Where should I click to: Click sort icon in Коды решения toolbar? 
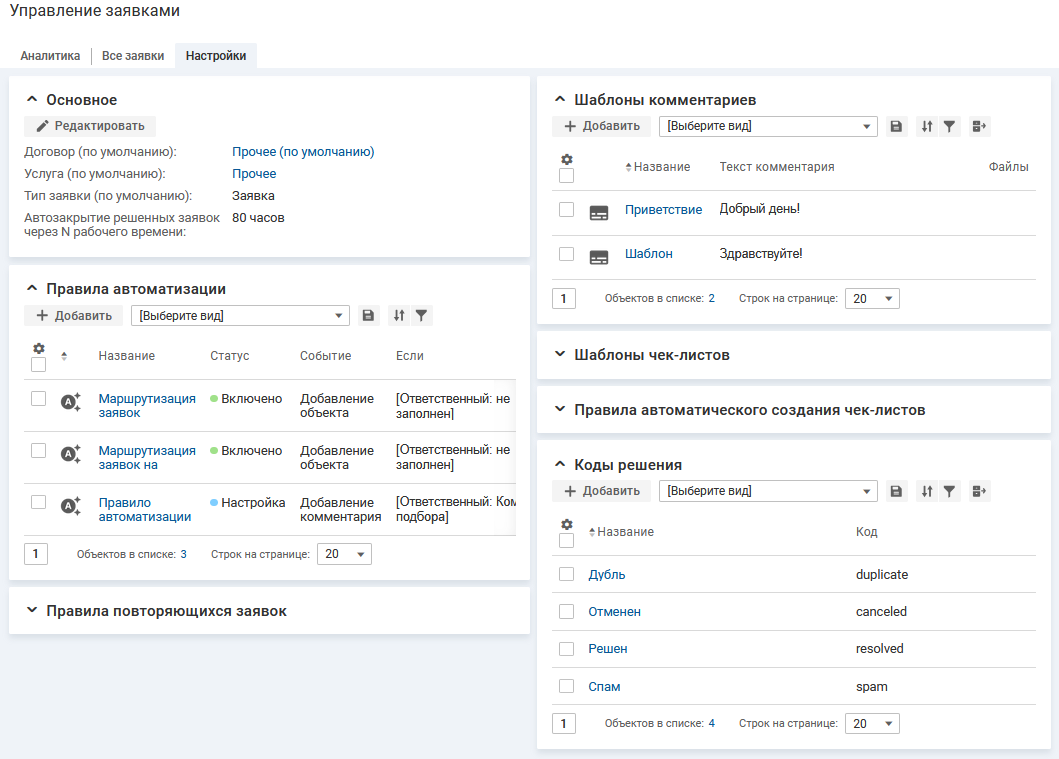coord(927,492)
